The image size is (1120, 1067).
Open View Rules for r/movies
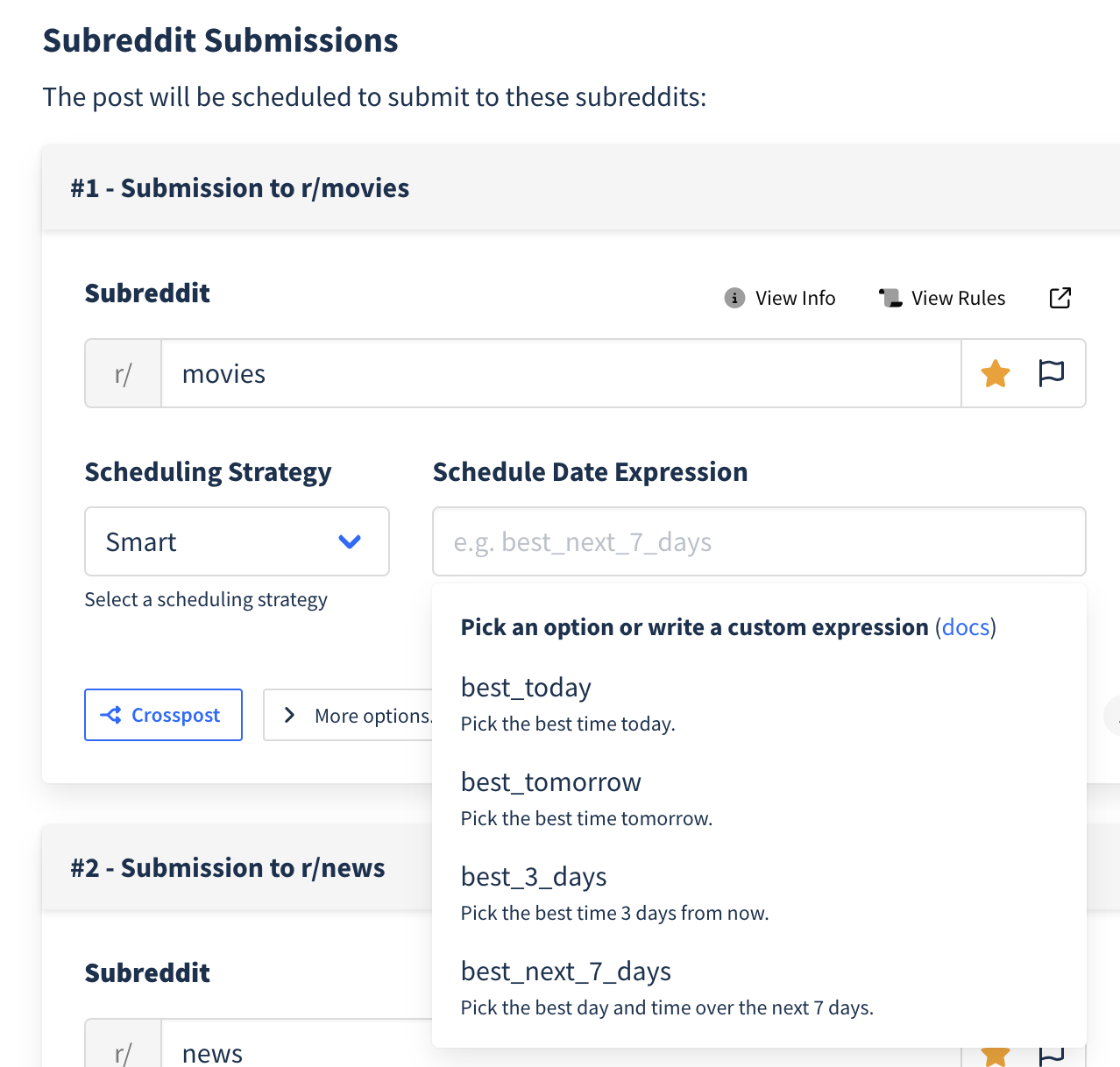tap(942, 298)
